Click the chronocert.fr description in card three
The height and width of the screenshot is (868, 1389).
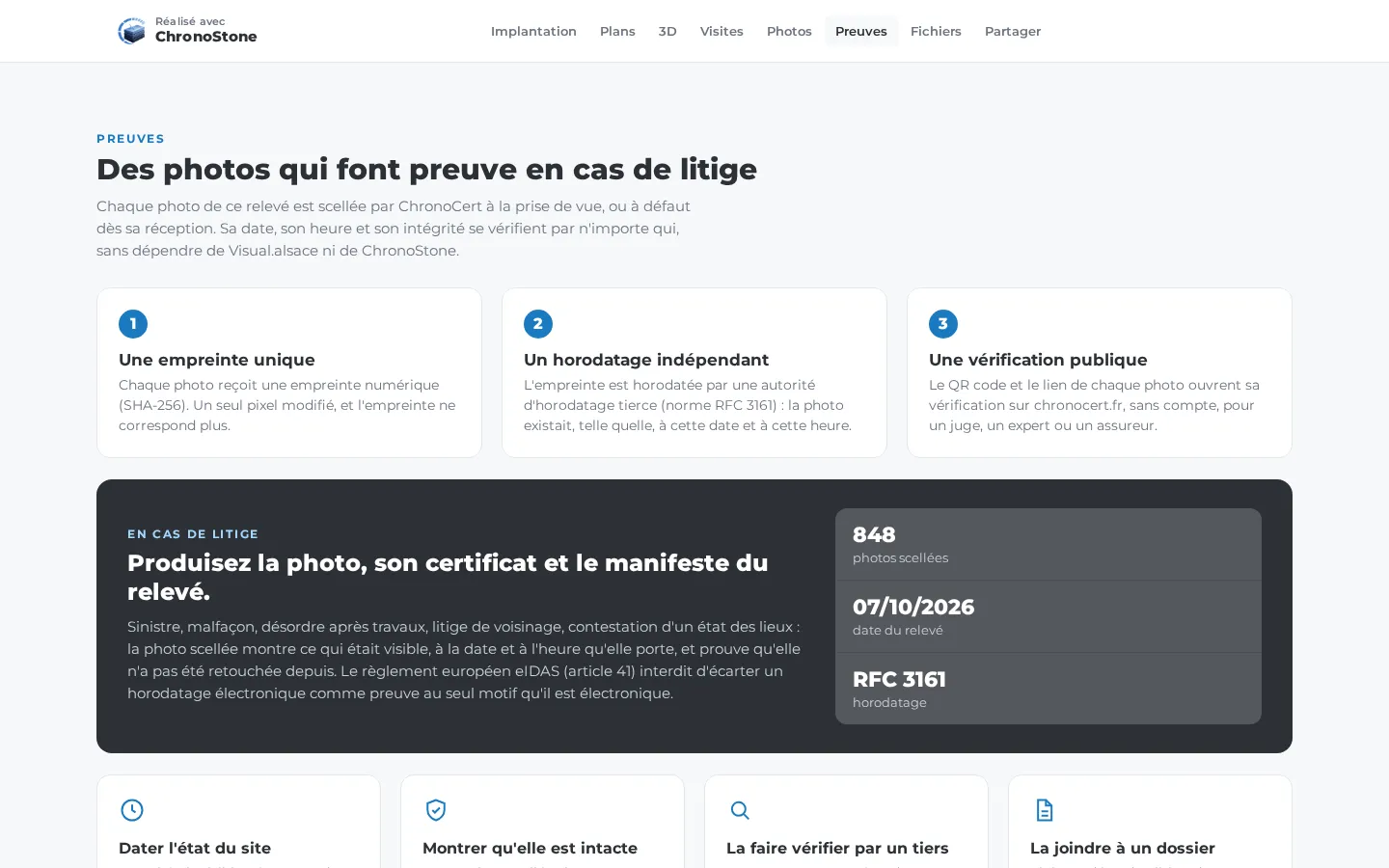(1094, 405)
